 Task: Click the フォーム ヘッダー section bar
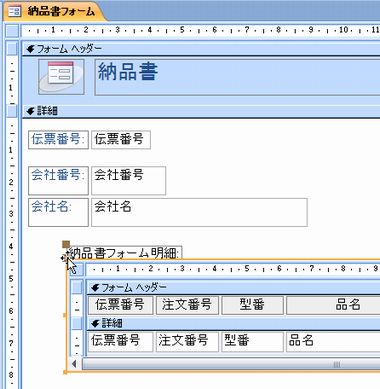pos(201,49)
